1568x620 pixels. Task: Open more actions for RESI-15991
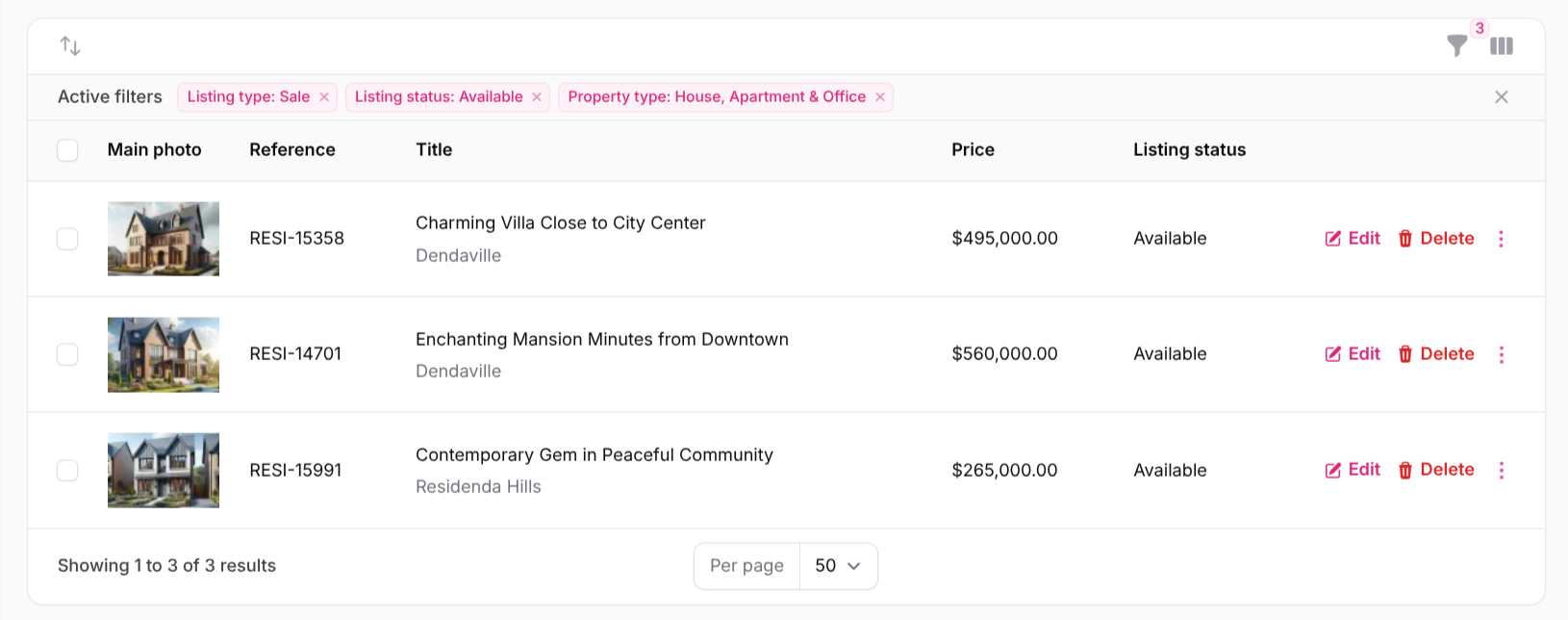(x=1501, y=470)
